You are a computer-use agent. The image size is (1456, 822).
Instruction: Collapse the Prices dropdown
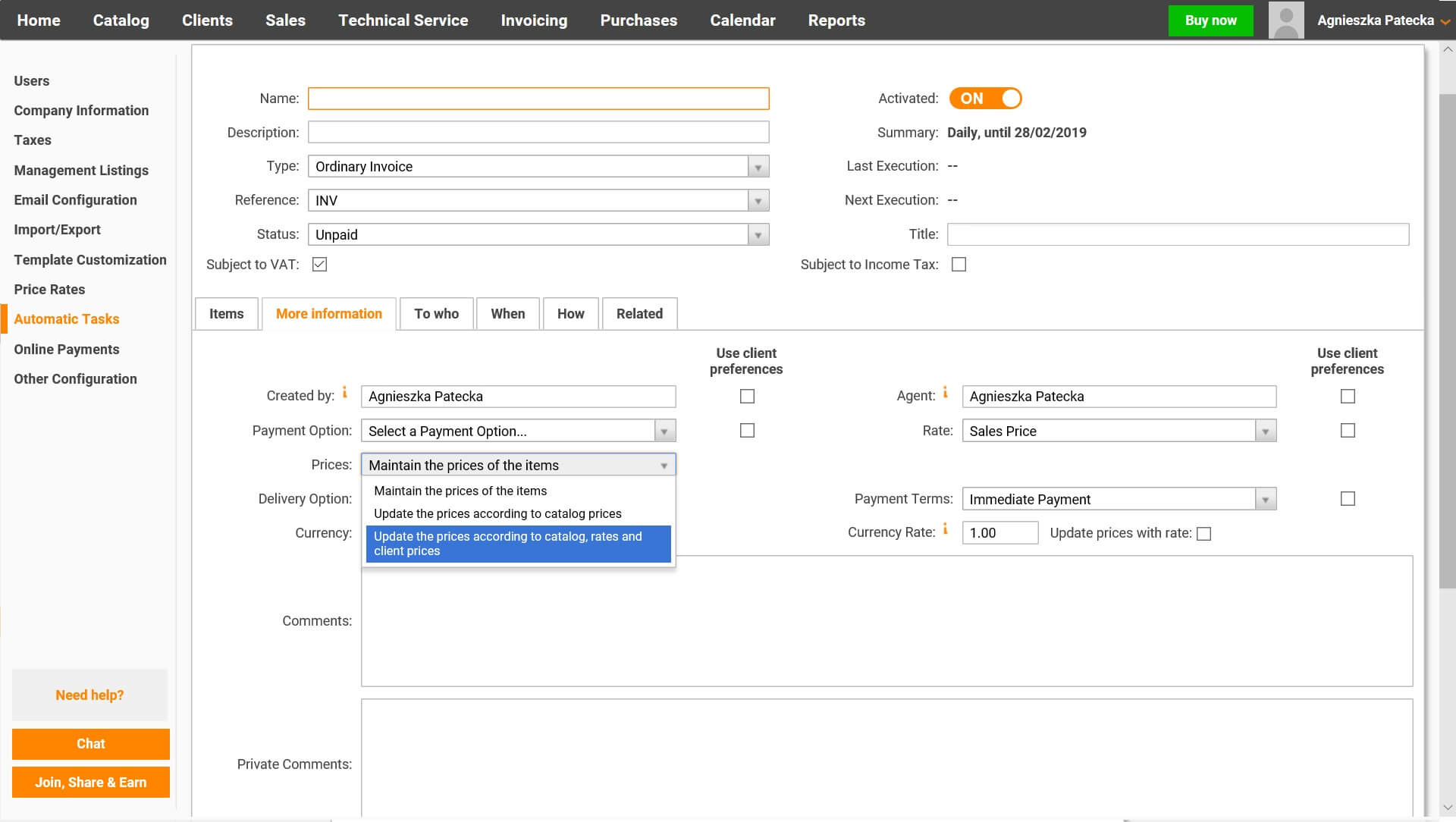click(518, 466)
